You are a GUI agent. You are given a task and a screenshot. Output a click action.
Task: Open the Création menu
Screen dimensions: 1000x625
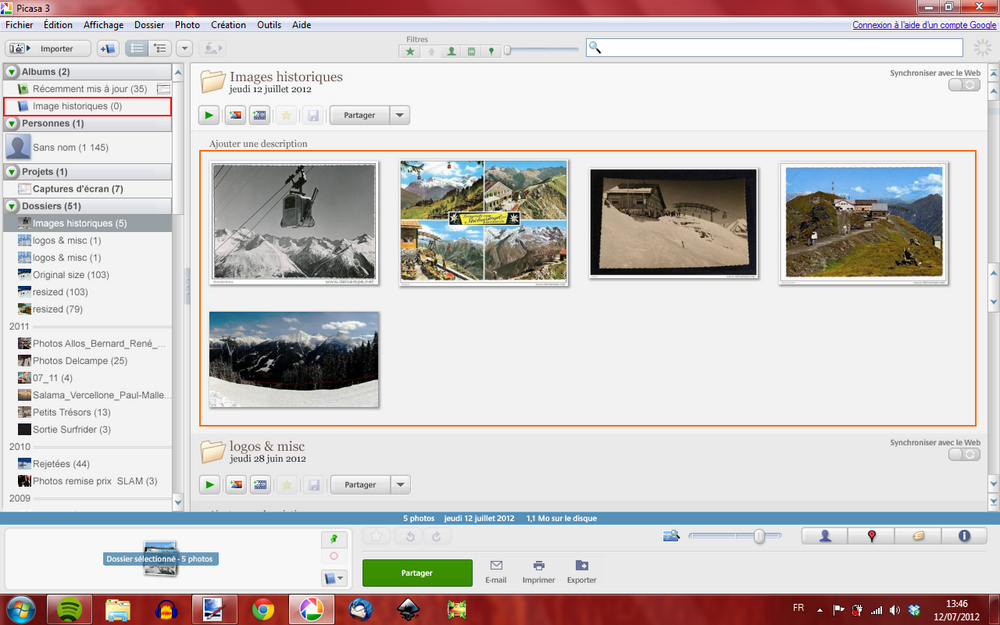pyautogui.click(x=228, y=25)
